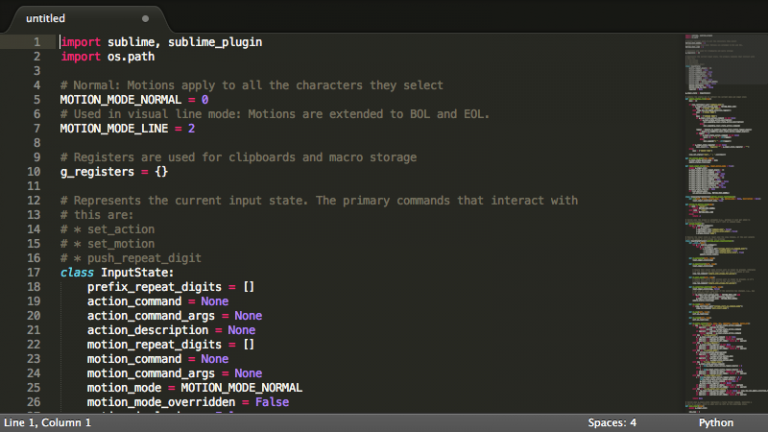Click line number 10 in the gutter
This screenshot has width=768, height=432.
33,172
